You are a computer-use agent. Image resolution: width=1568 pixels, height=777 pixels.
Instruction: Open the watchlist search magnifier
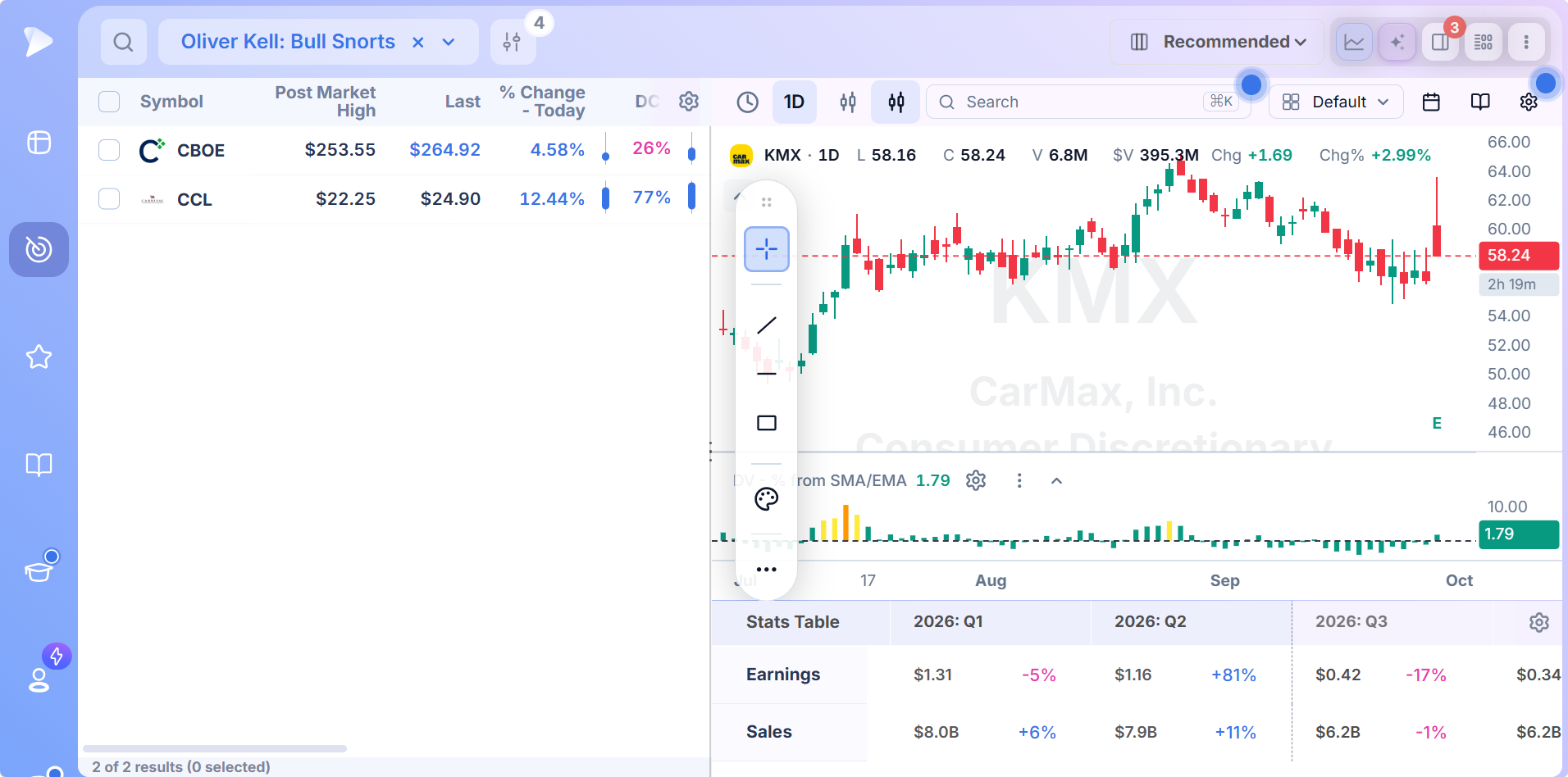pos(123,42)
